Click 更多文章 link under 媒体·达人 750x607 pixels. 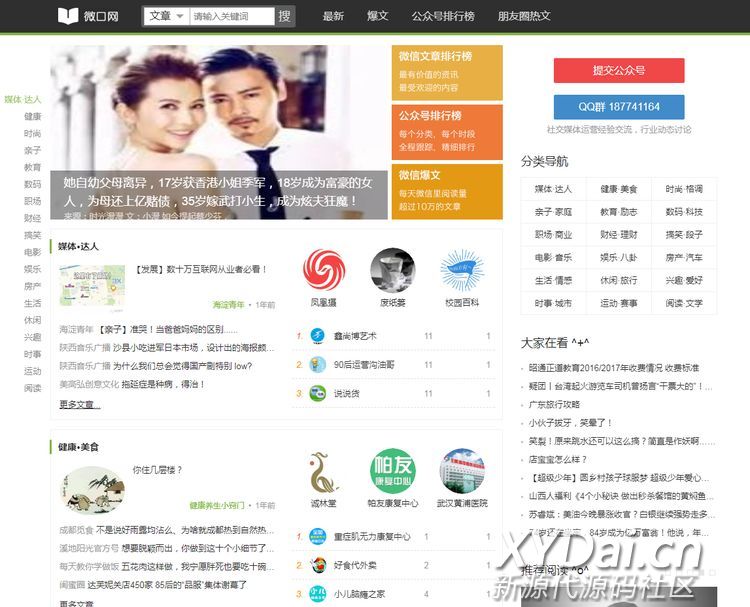coord(79,405)
